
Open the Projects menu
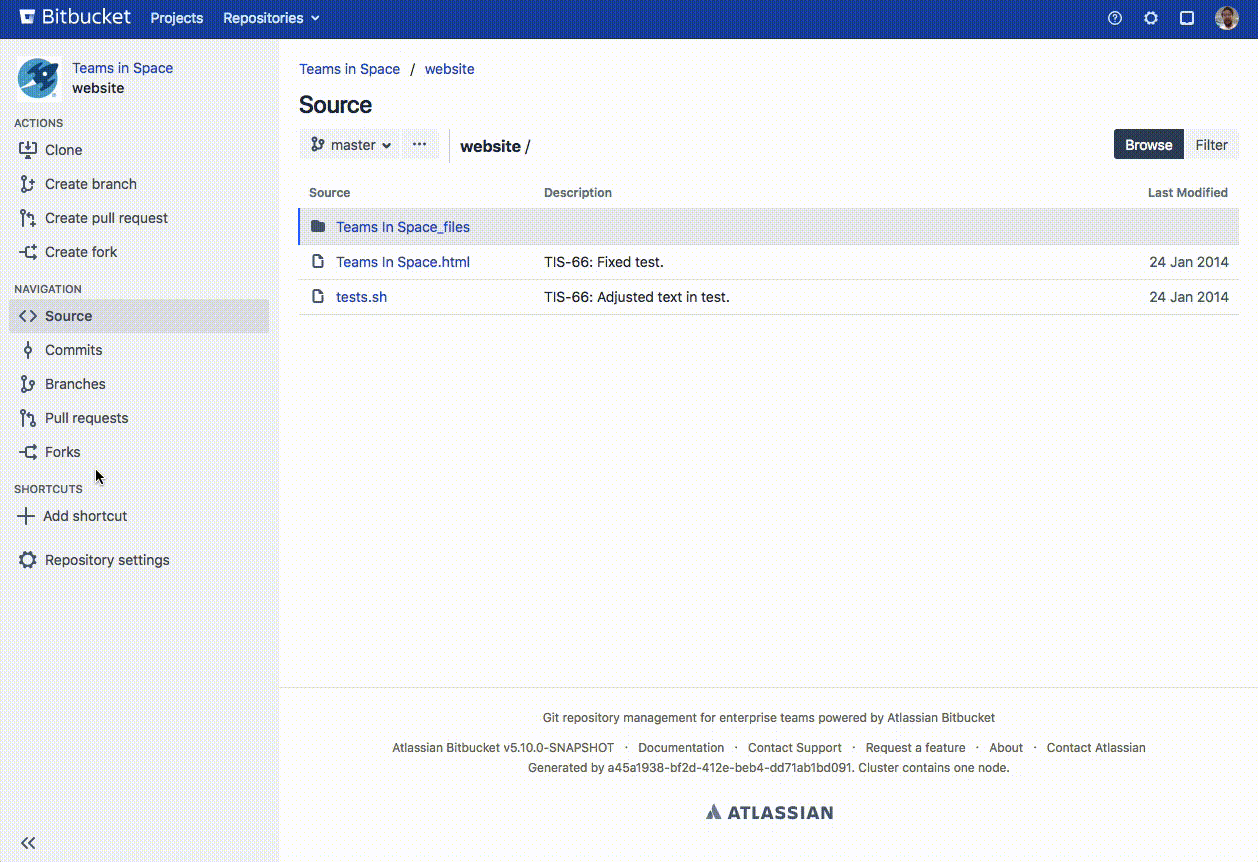pos(176,17)
